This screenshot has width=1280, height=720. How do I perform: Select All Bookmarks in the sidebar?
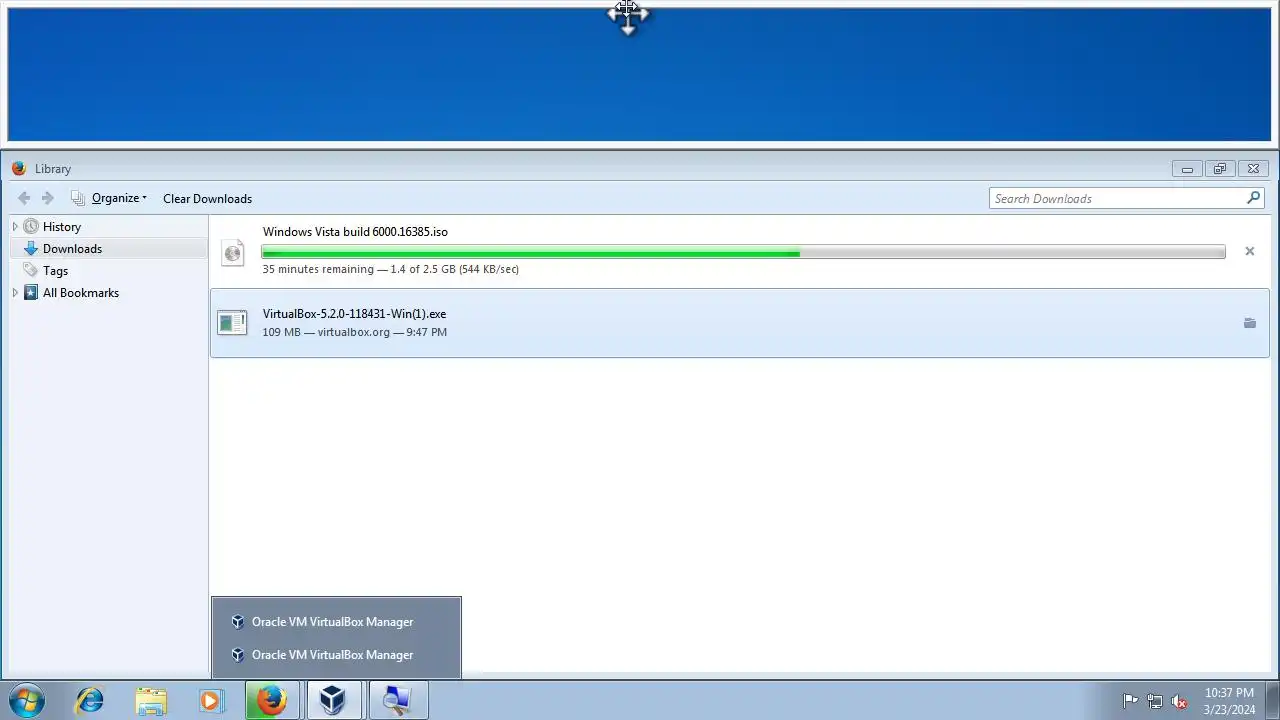[81, 293]
